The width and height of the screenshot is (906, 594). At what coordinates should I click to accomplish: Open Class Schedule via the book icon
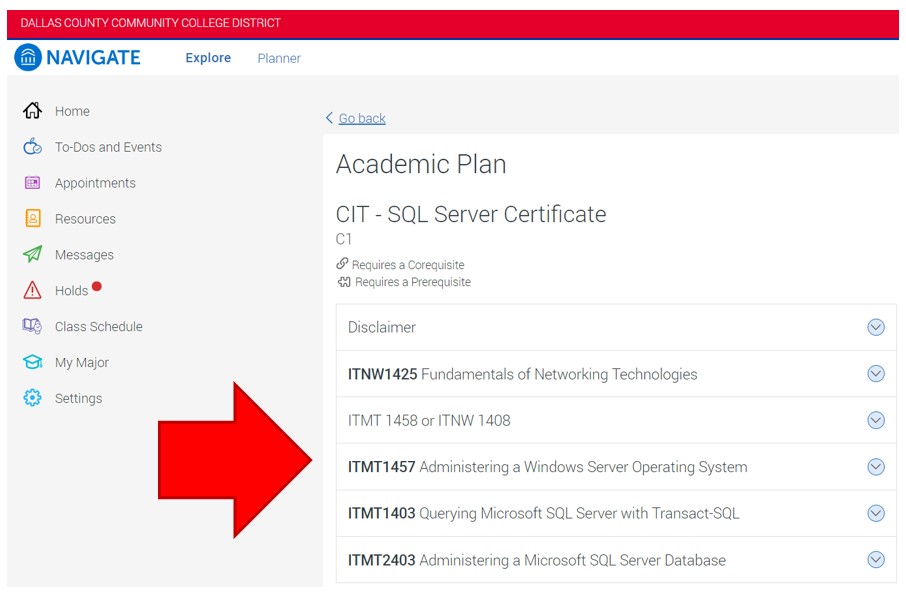[x=32, y=326]
